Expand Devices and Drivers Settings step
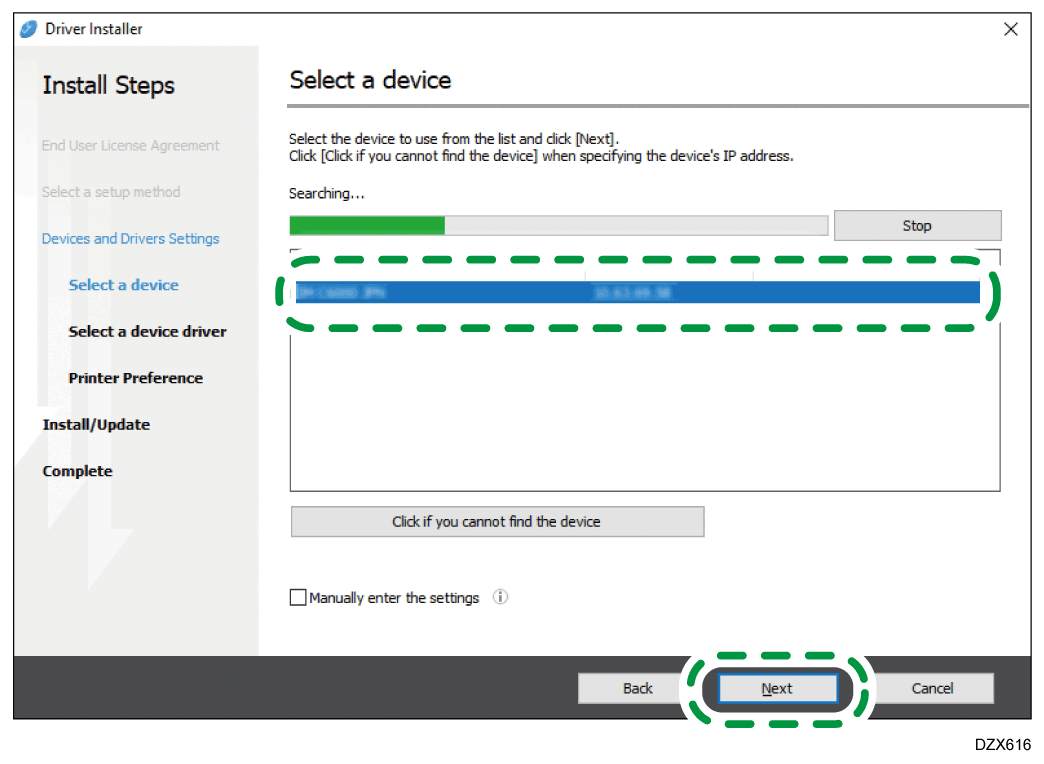This screenshot has height=764, width=1044. click(130, 238)
